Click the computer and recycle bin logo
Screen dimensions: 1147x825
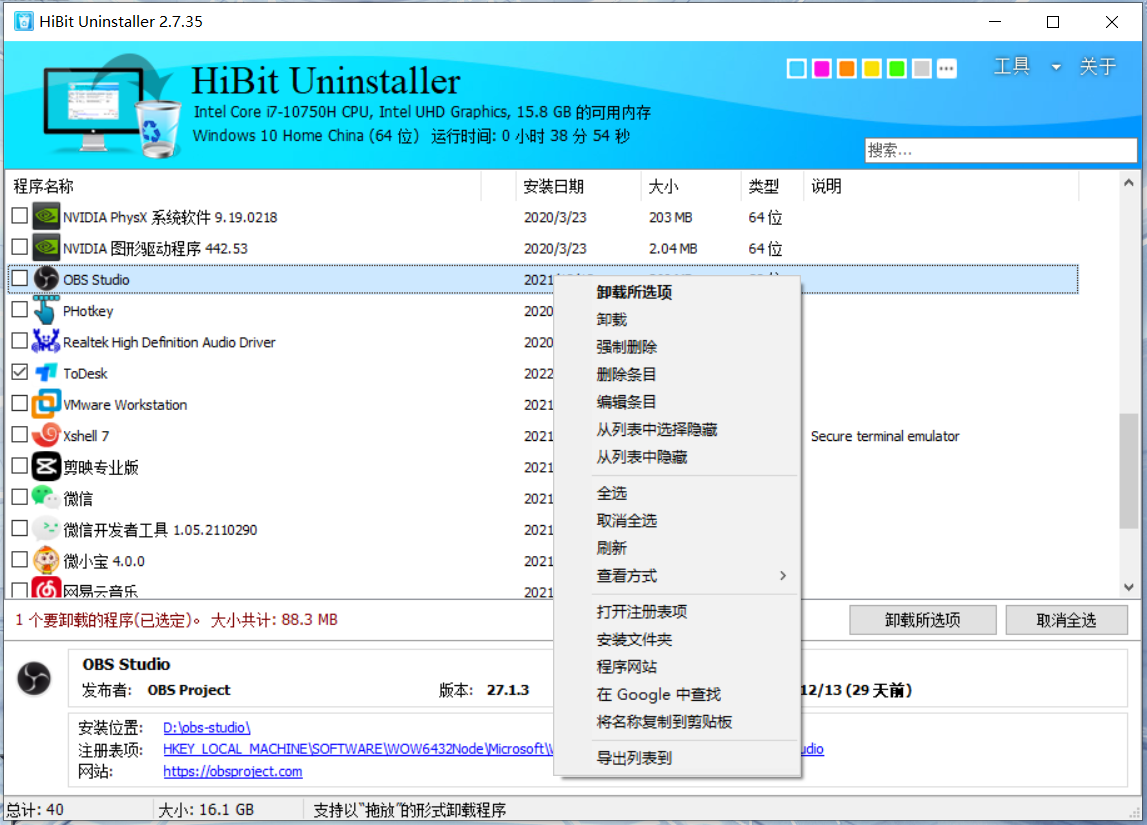pos(110,106)
